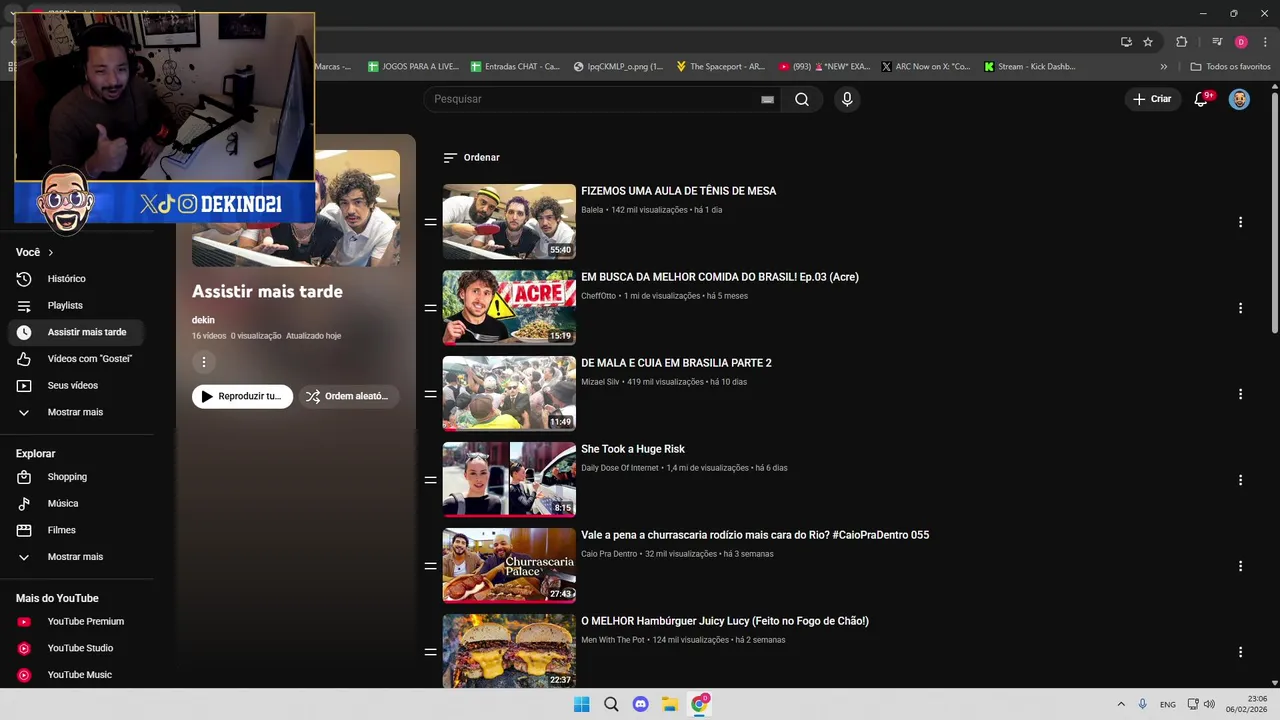This screenshot has height=720, width=1280.
Task: Open Chrome extensions puzzle icon
Action: (1181, 42)
